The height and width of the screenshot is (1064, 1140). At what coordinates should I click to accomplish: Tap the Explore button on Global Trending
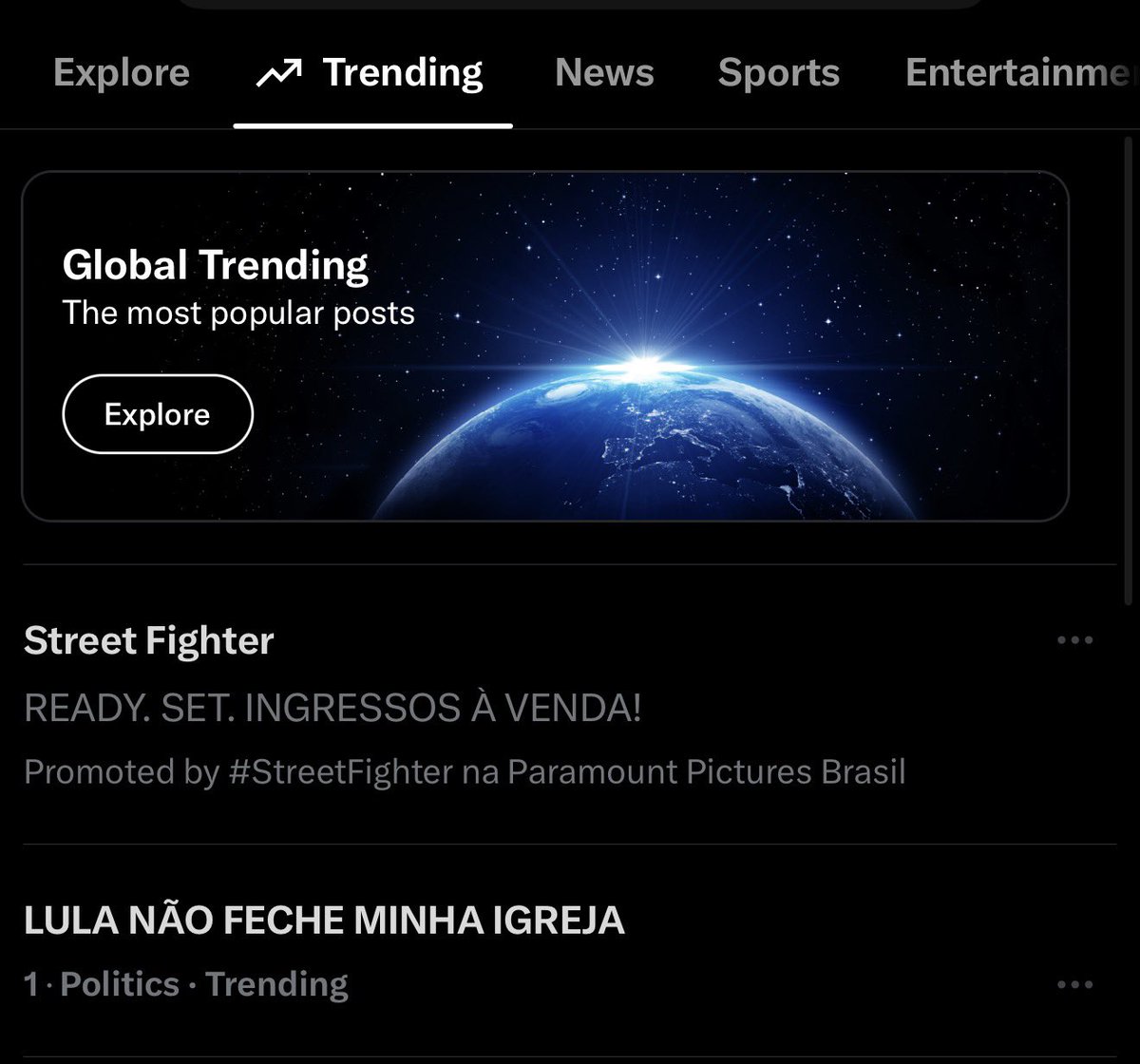[158, 414]
